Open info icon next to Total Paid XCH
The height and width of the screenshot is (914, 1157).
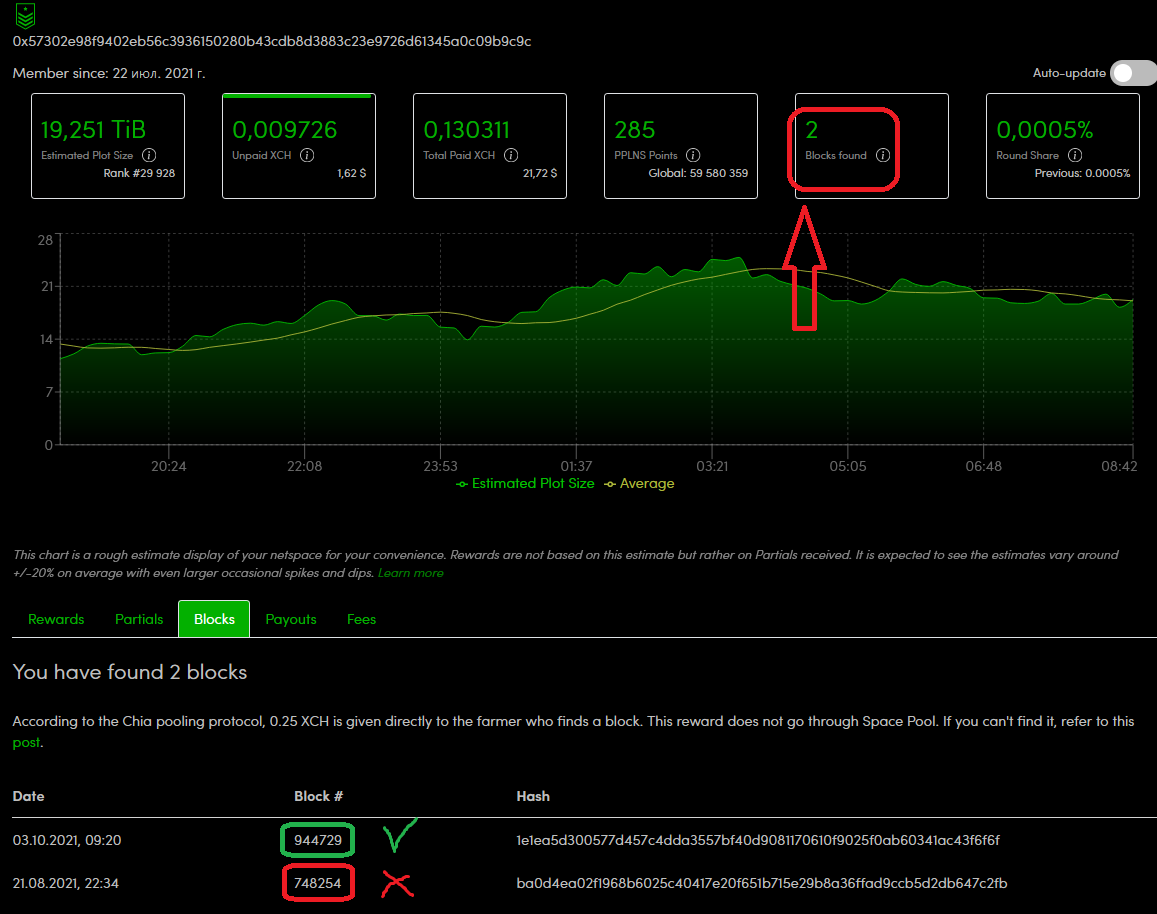pos(511,155)
